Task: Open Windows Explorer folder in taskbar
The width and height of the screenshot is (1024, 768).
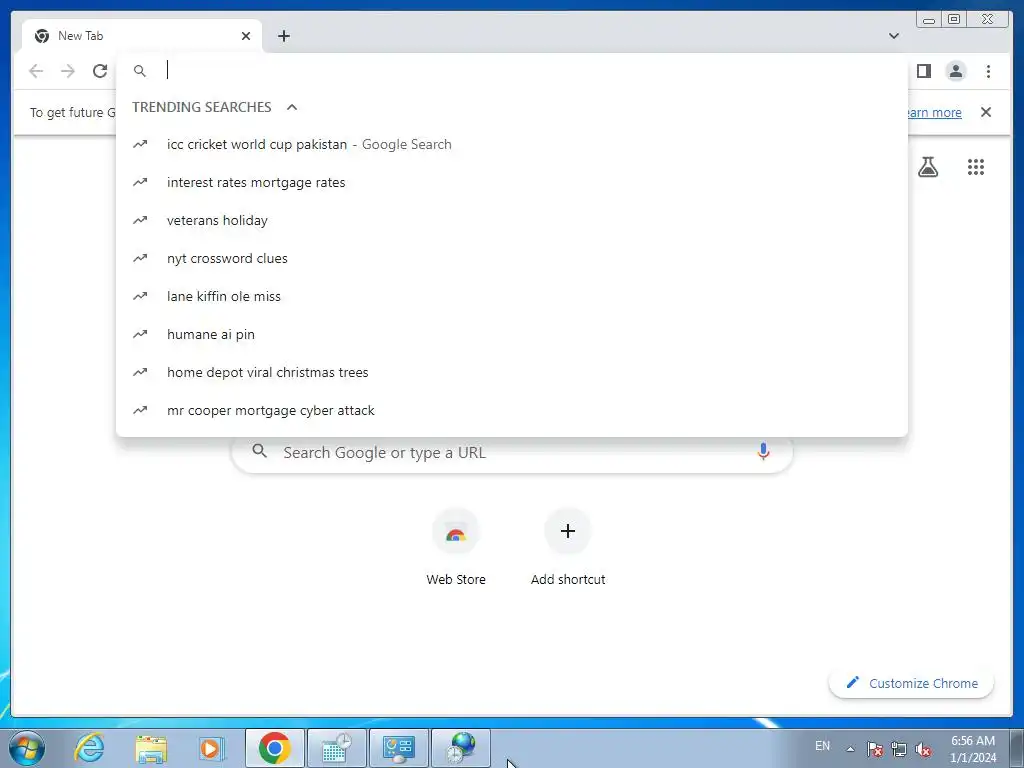Action: pos(150,748)
